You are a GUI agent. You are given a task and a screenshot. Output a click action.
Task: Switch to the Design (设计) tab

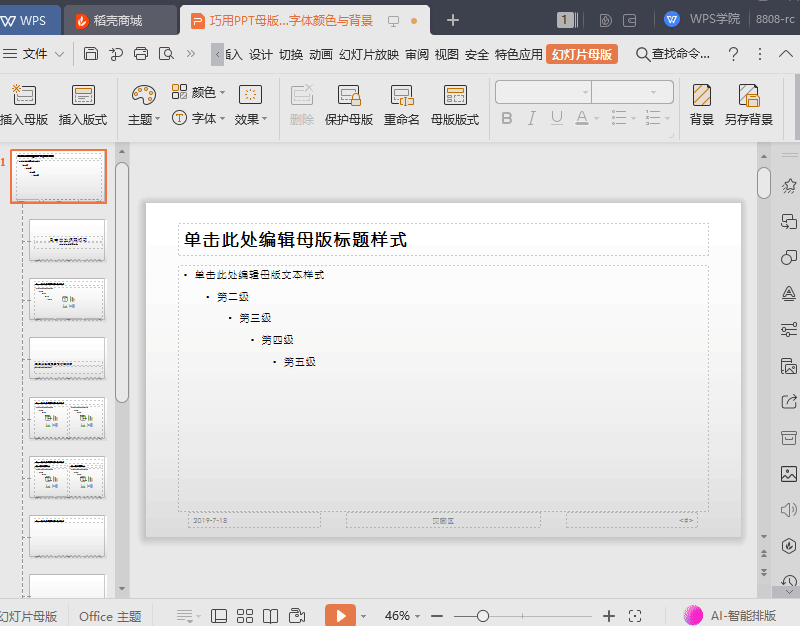coord(261,55)
